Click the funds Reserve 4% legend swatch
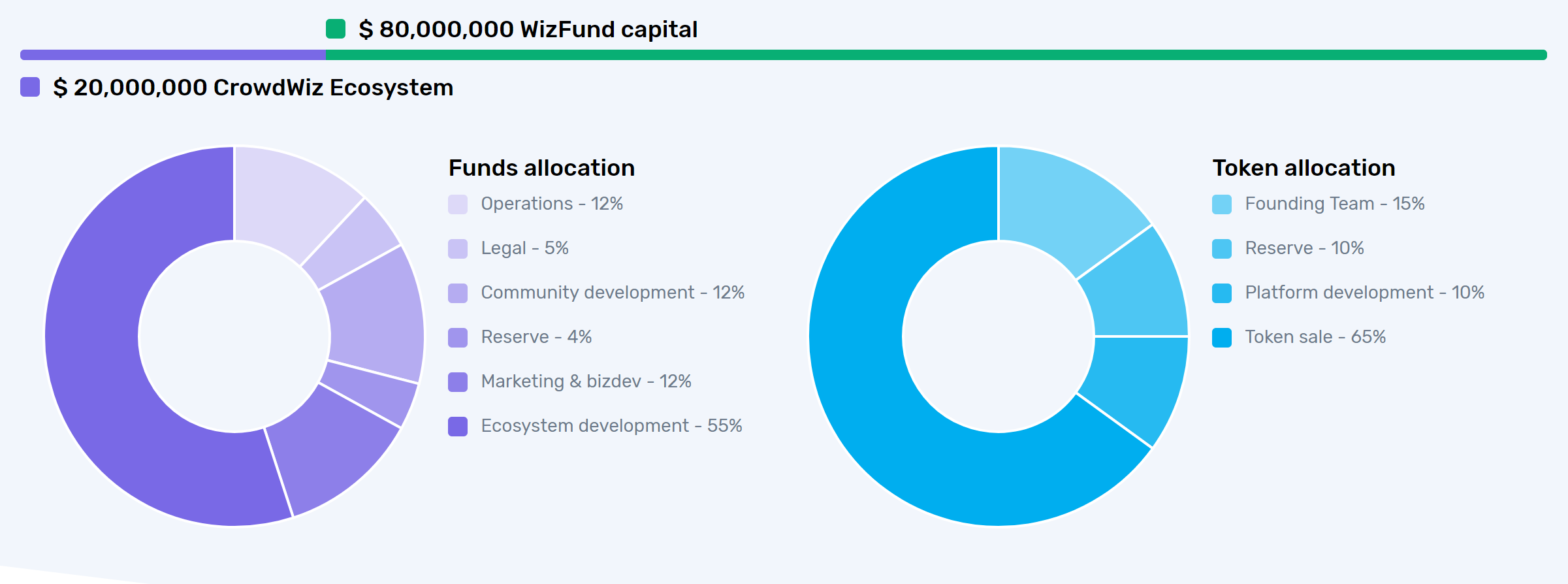Image resolution: width=1568 pixels, height=584 pixels. click(x=458, y=338)
